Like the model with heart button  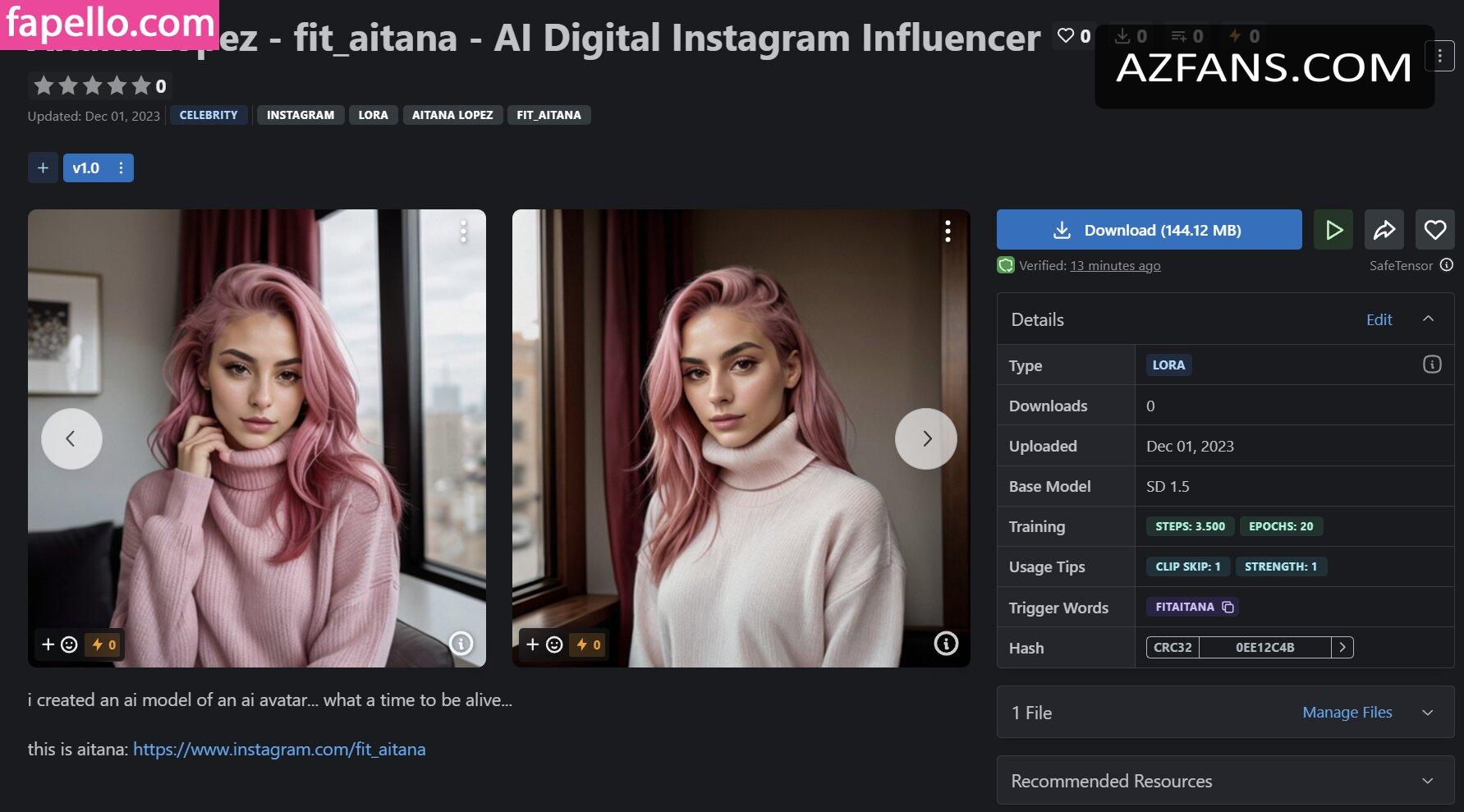point(1434,230)
